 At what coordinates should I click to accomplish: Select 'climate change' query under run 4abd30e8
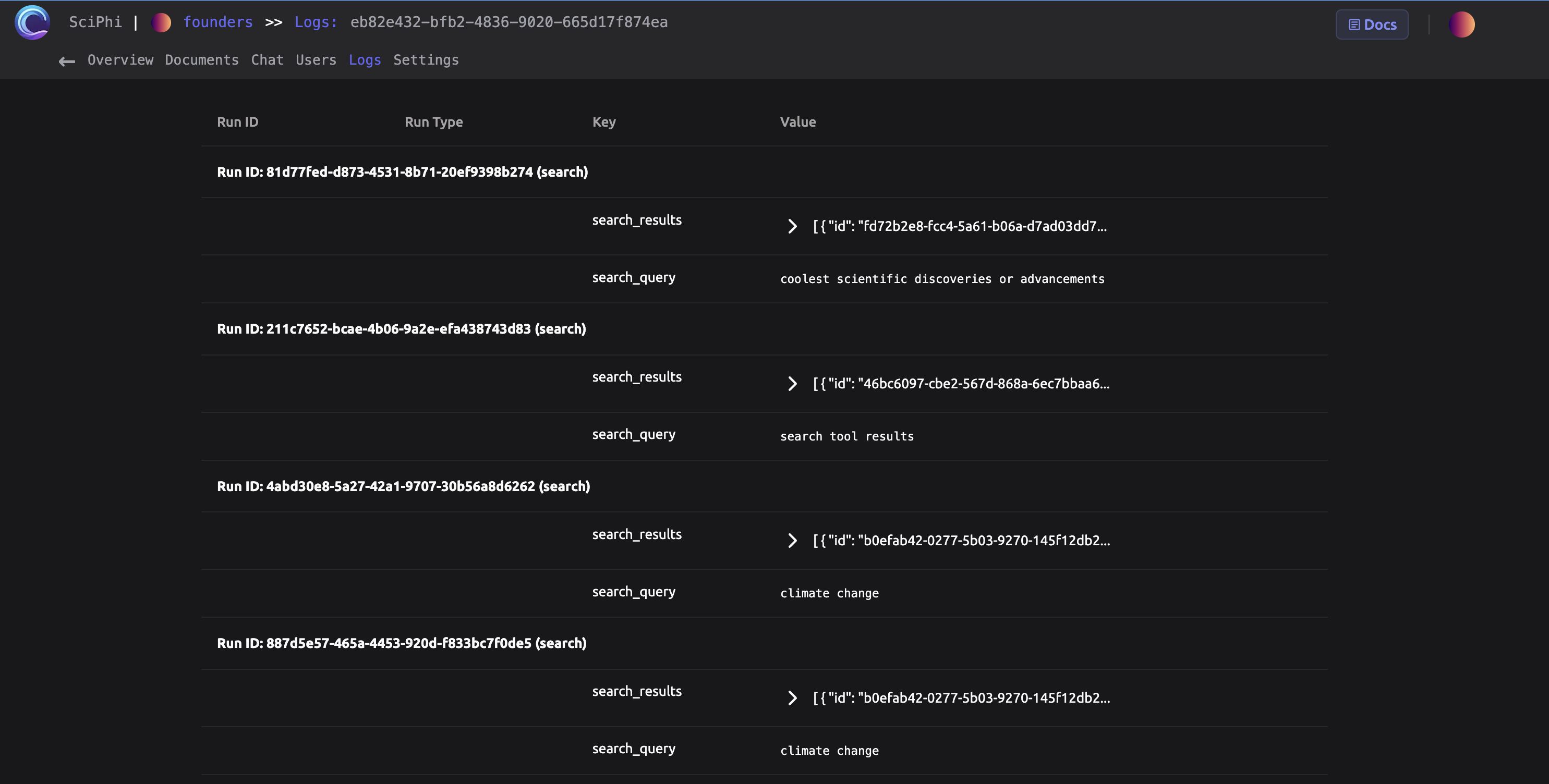(829, 593)
